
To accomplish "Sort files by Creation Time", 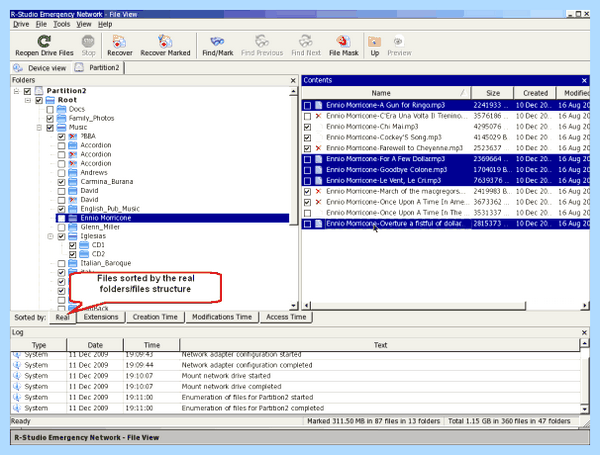I will point(155,317).
